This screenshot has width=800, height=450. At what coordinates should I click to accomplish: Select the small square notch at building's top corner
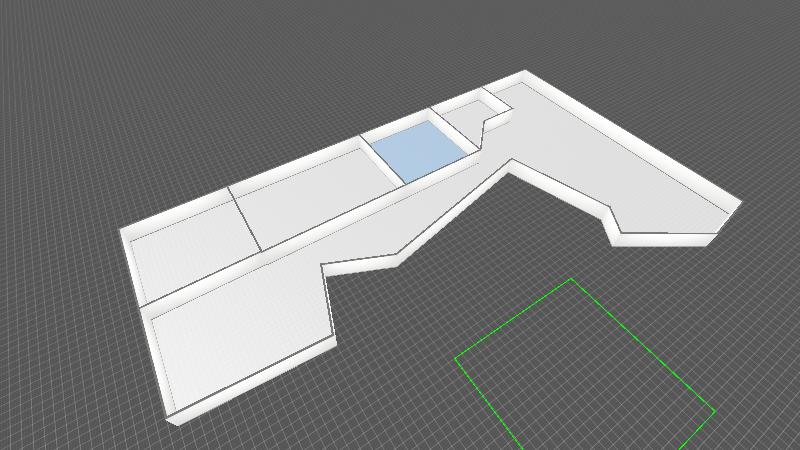click(x=496, y=102)
